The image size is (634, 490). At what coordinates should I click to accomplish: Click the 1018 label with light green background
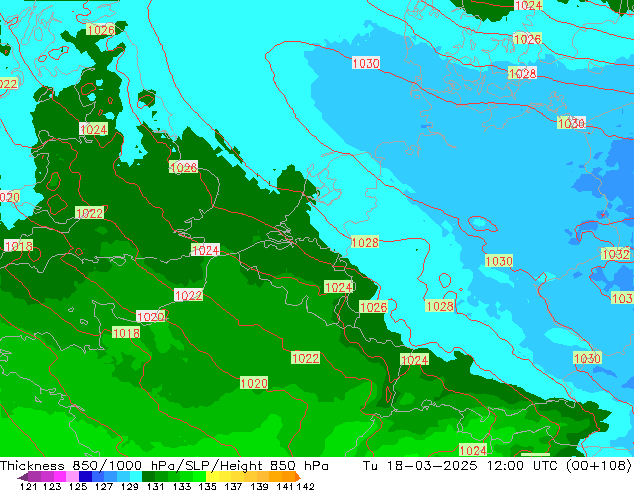tap(126, 333)
